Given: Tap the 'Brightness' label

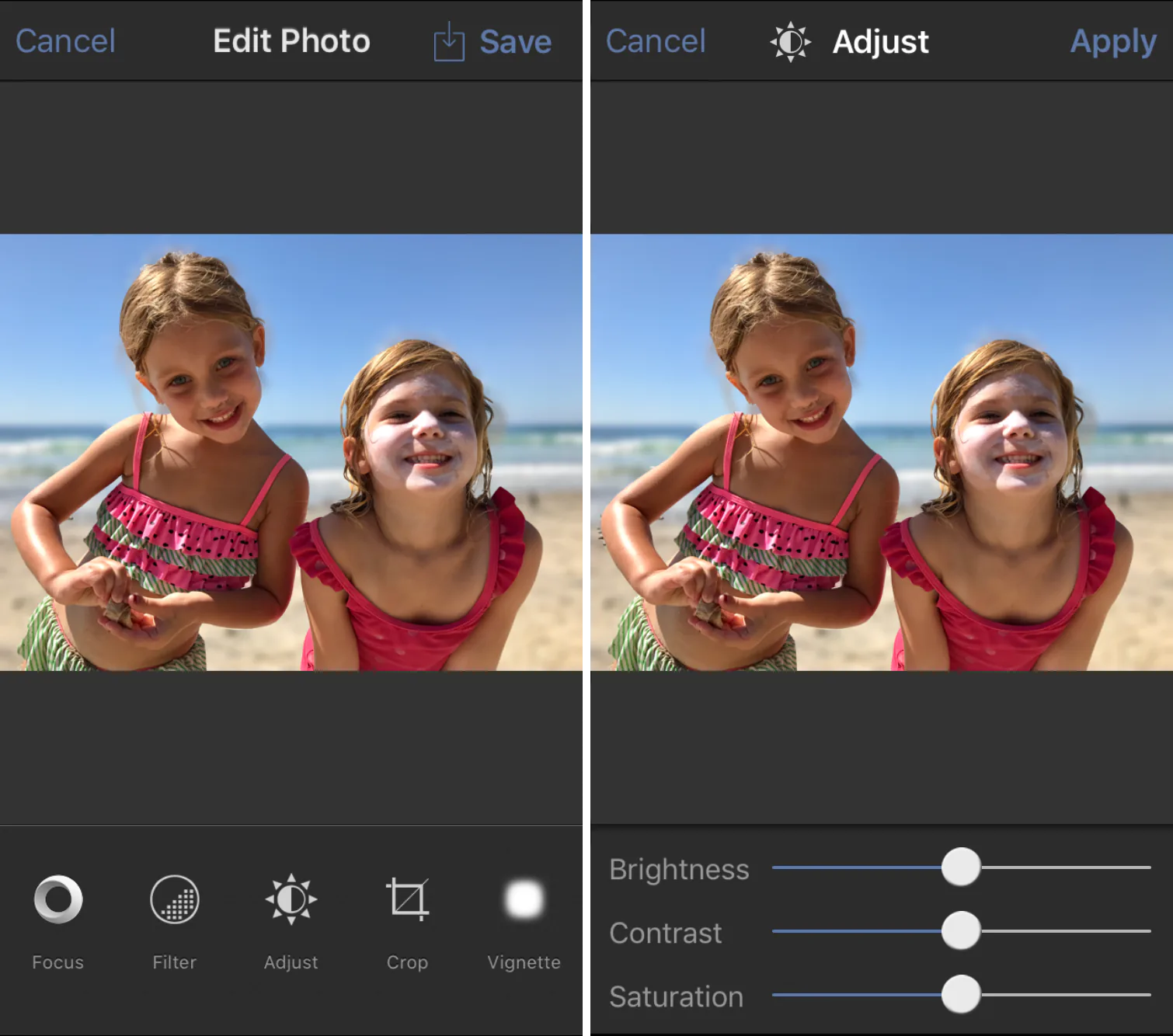Looking at the screenshot, I should point(679,870).
